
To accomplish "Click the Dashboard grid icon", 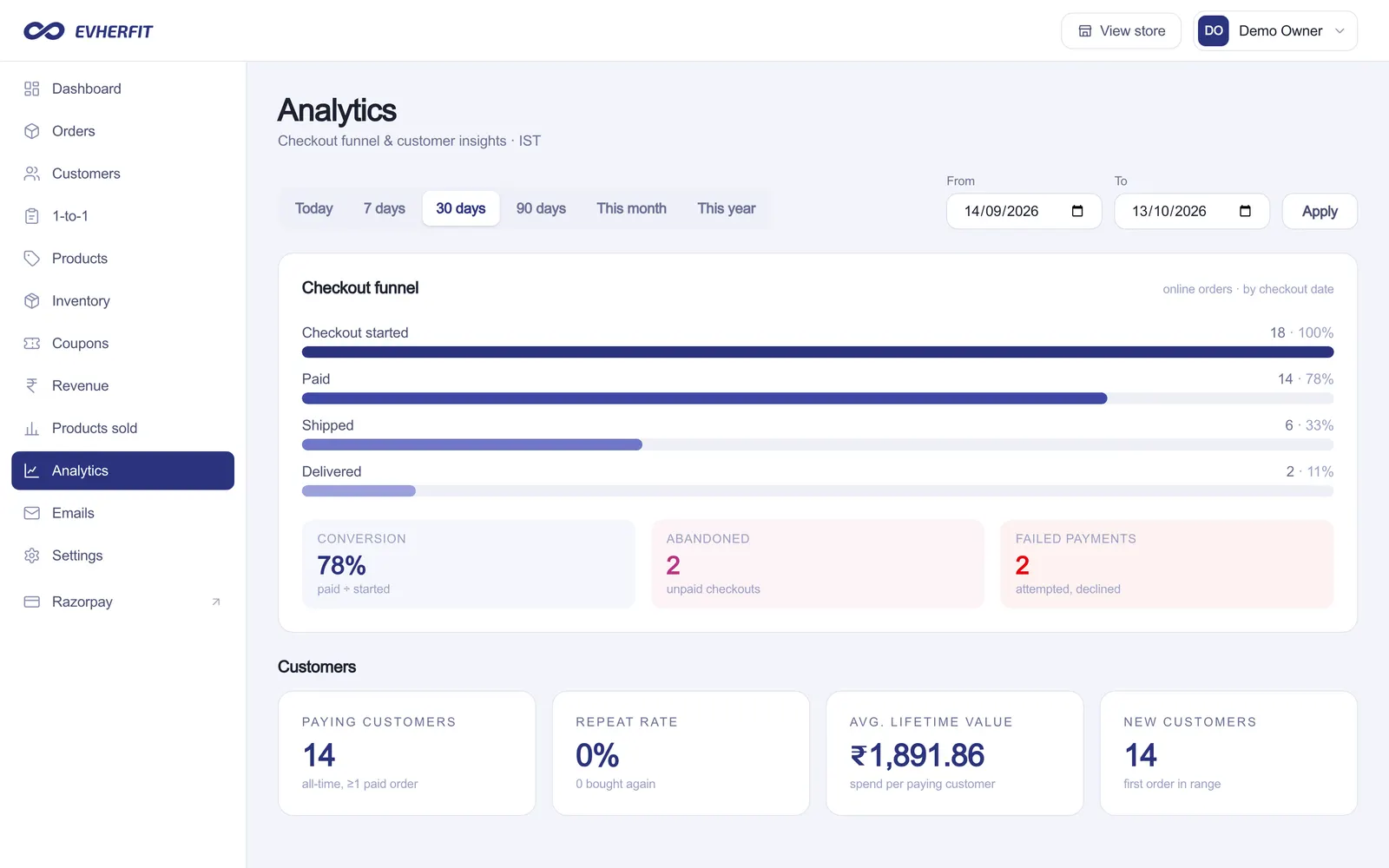I will click(32, 89).
